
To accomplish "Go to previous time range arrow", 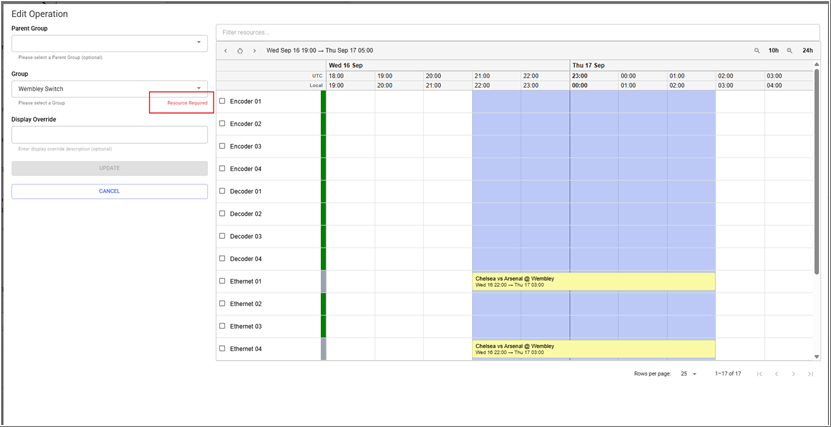I will (226, 51).
